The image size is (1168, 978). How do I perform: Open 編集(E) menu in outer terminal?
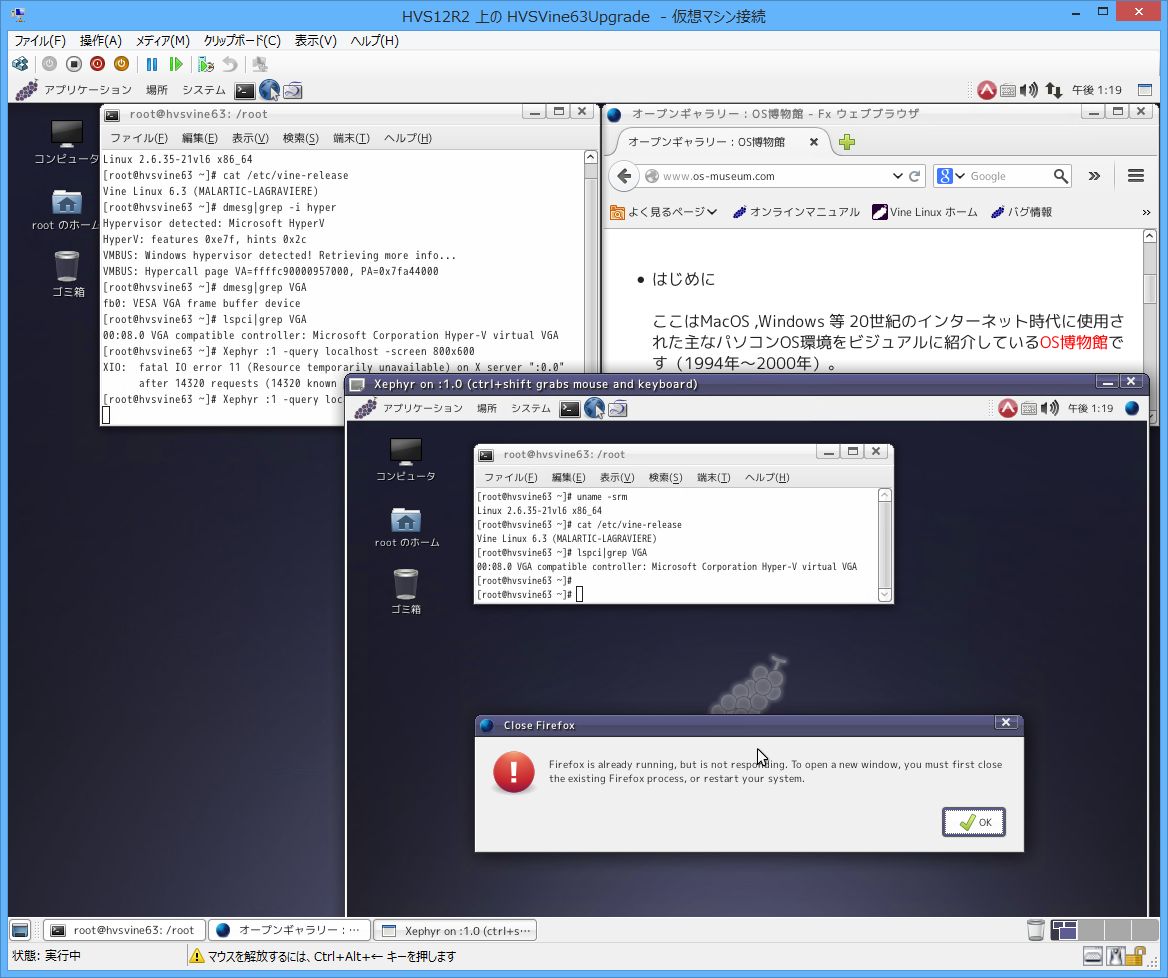pos(200,138)
